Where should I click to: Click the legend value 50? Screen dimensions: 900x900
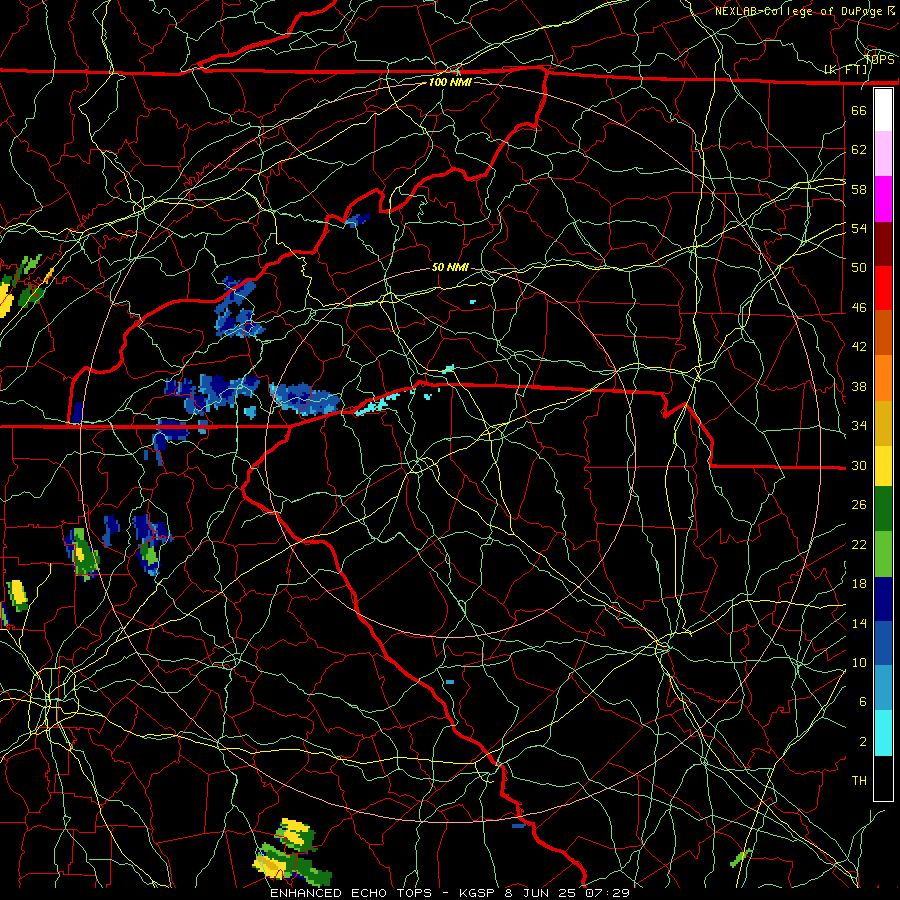(x=859, y=268)
